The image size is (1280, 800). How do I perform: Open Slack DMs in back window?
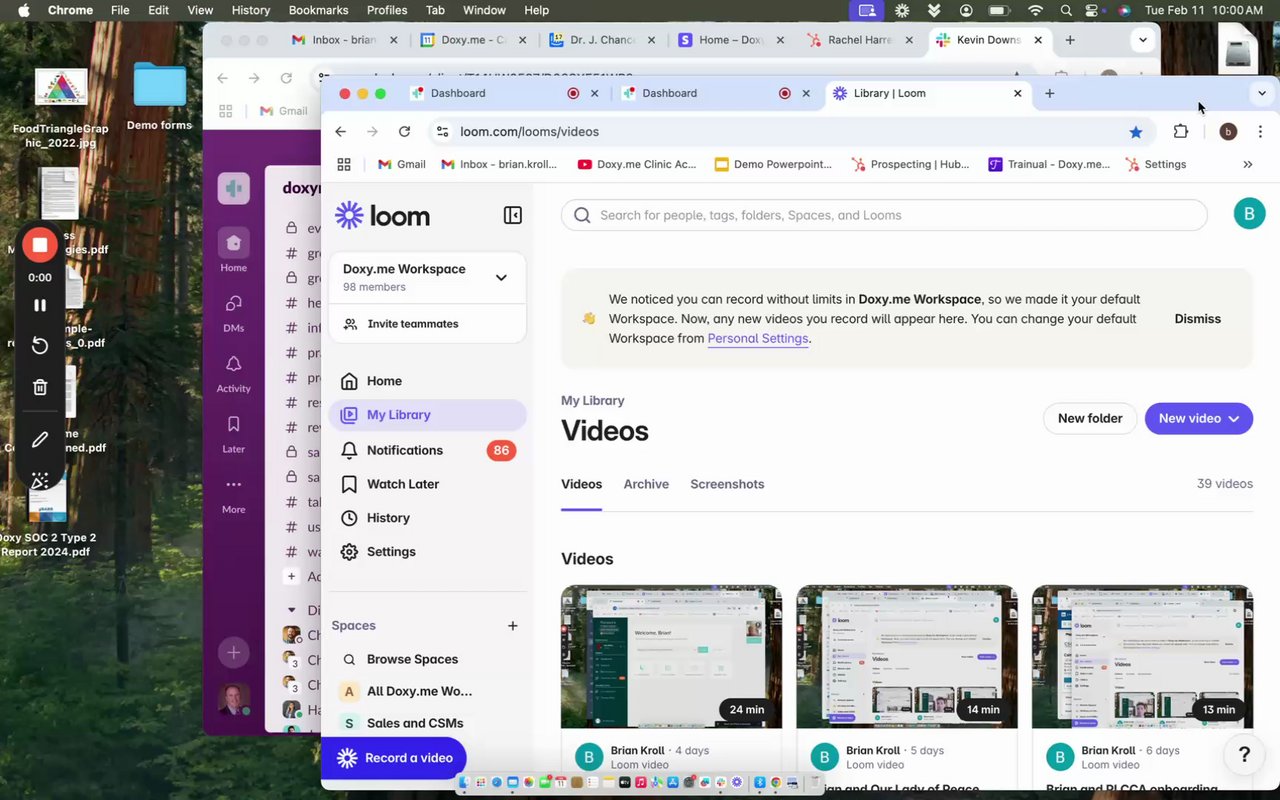pyautogui.click(x=233, y=313)
